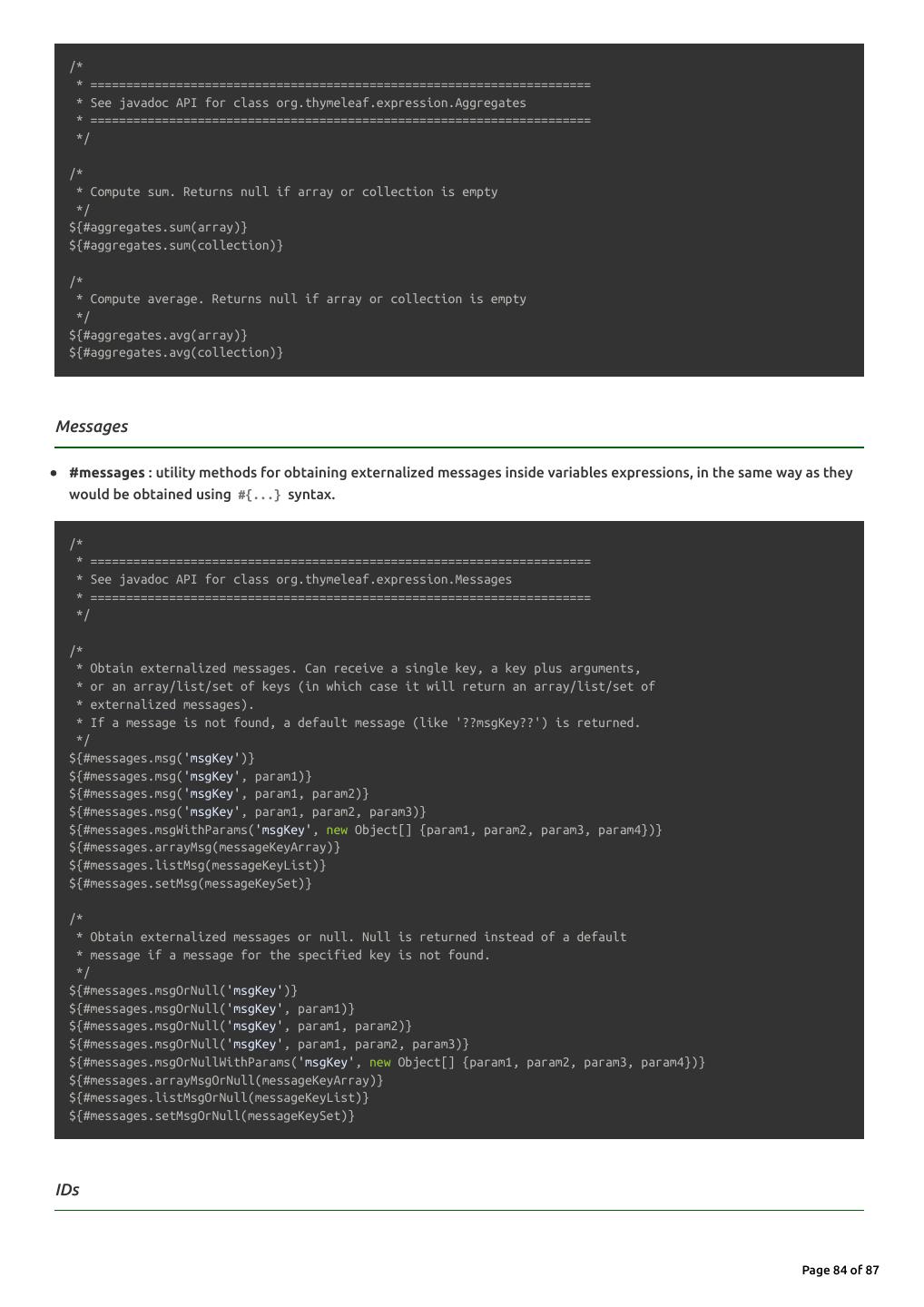924x1307 pixels.
Task: Click the inline #{...} syntax code
Action: pyautogui.click(x=260, y=496)
